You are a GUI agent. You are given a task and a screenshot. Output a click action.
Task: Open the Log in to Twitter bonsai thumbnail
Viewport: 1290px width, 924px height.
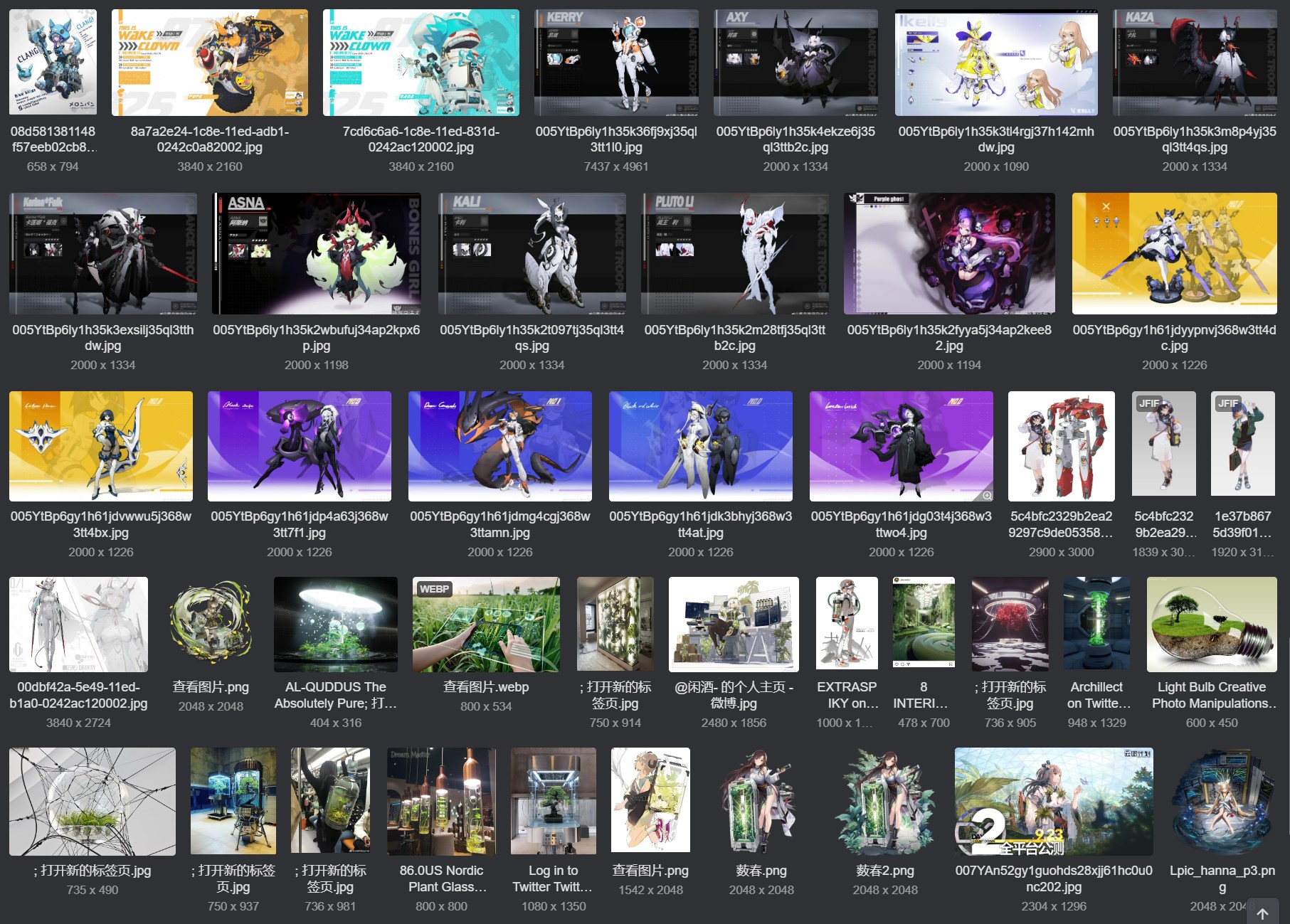pos(554,802)
